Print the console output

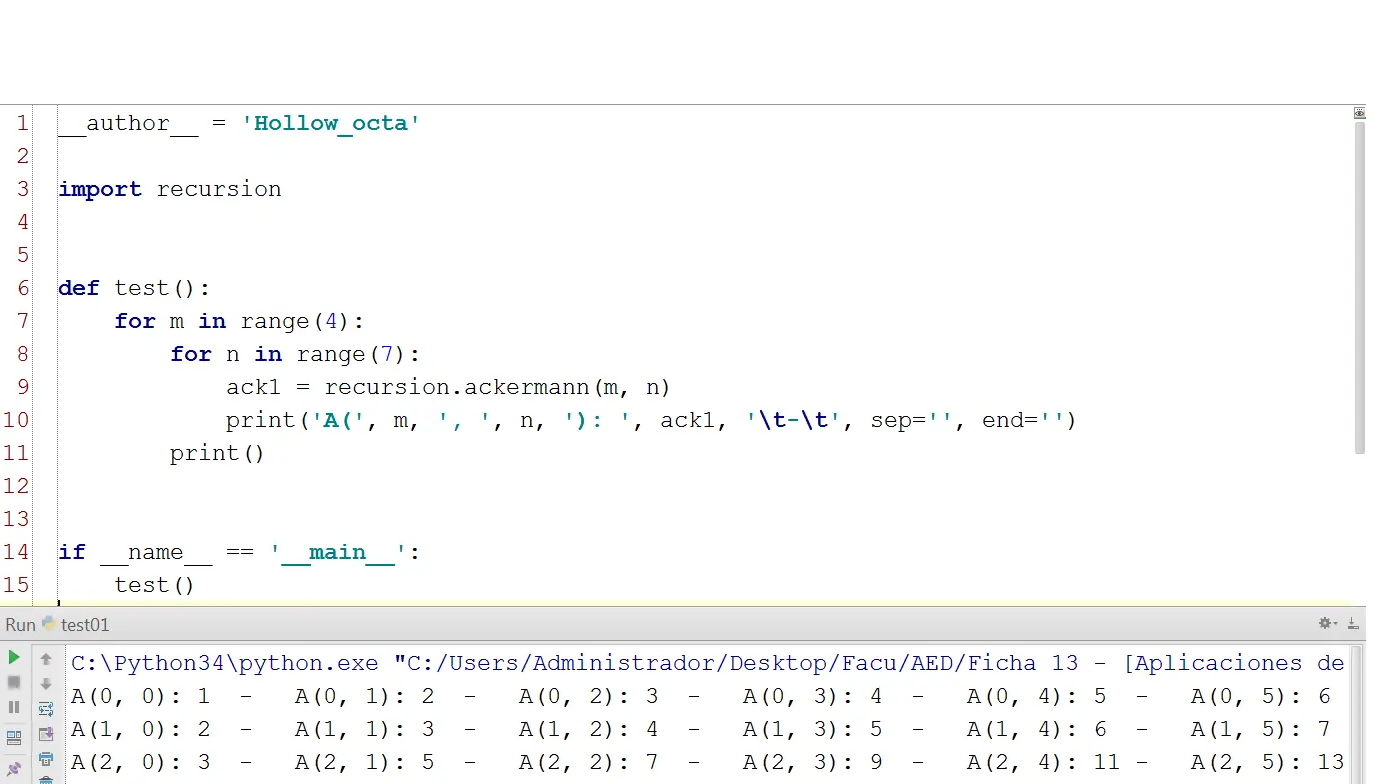tap(46, 759)
